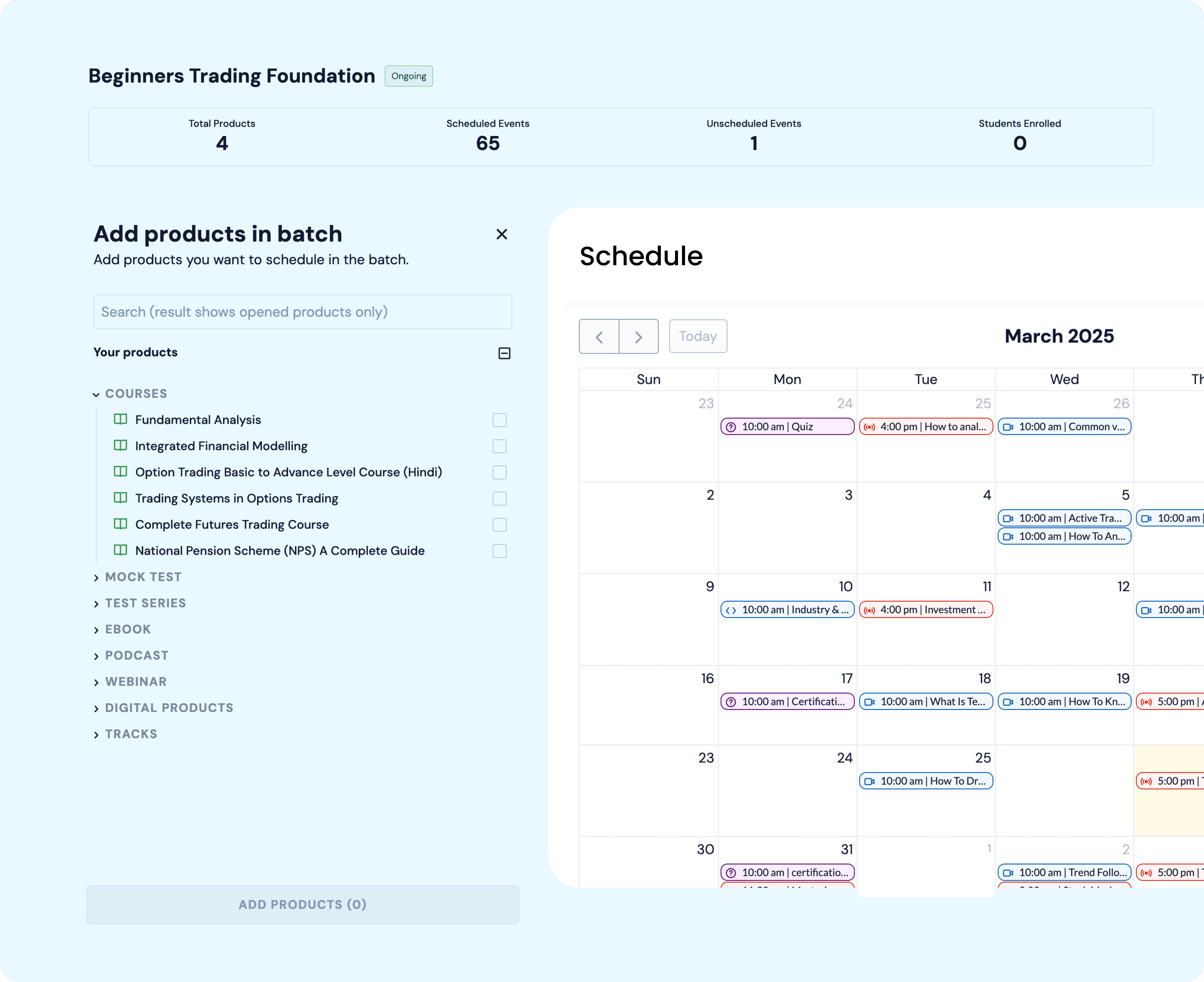Viewport: 1204px width, 982px height.
Task: Click the book icon beside Fundamental Analysis
Action: click(120, 419)
